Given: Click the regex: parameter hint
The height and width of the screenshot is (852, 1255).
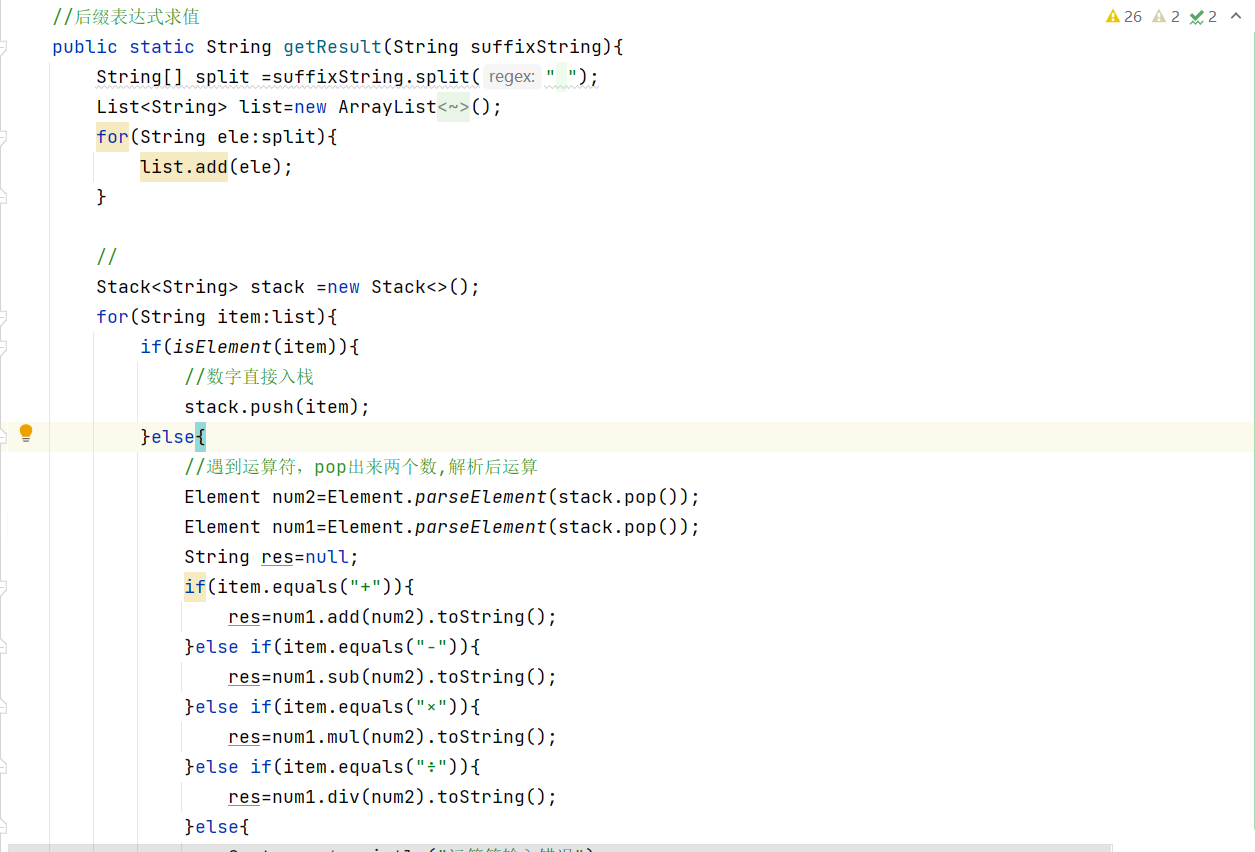Looking at the screenshot, I should pos(512,77).
